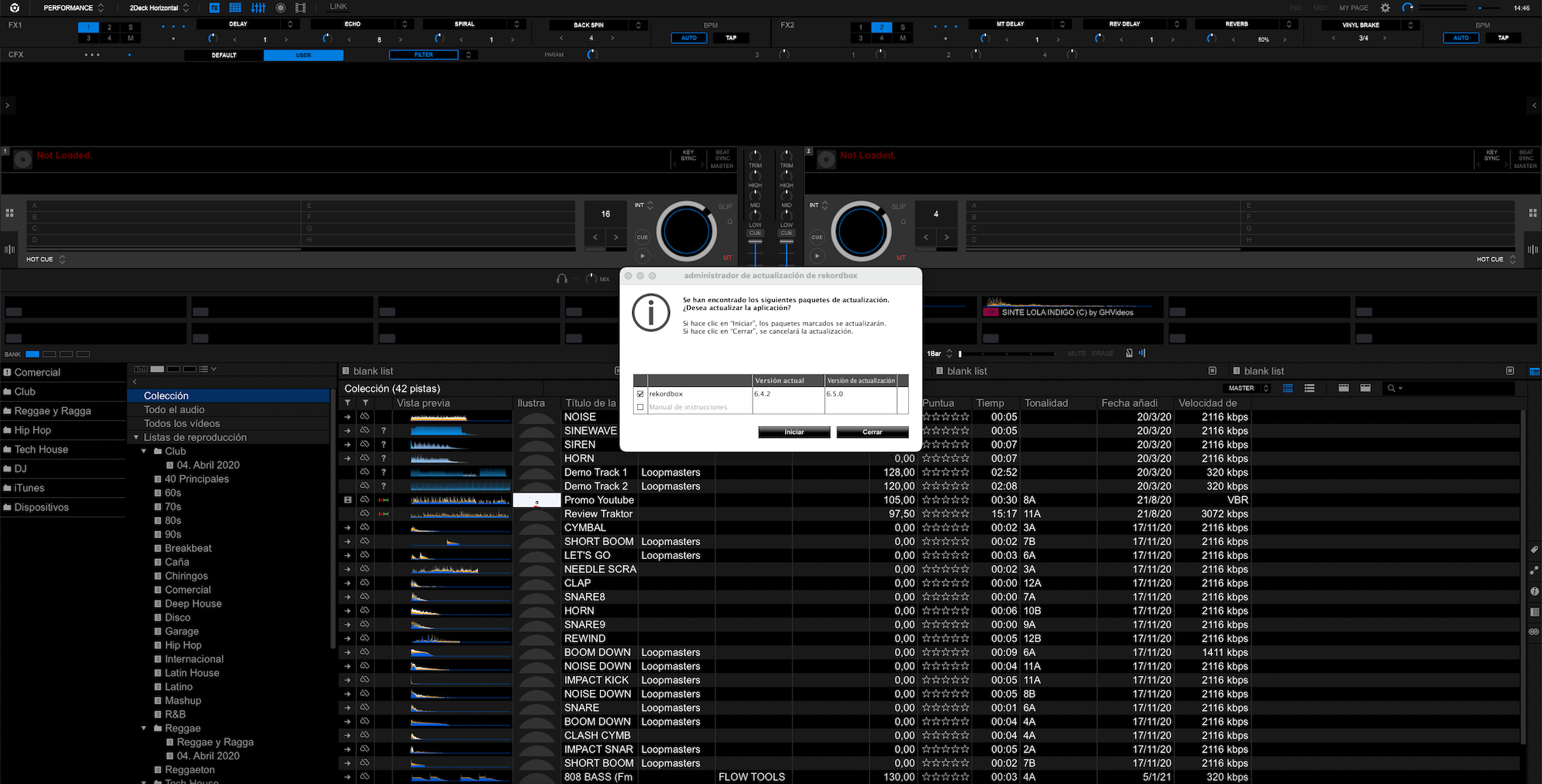Viewport: 1542px width, 784px height.
Task: Select the Deep House playlist
Action: 193,604
